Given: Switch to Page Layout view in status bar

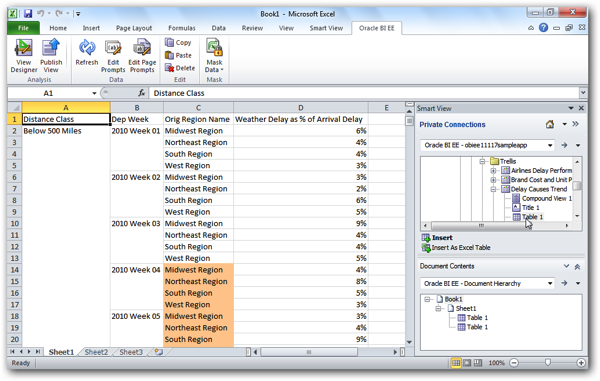Looking at the screenshot, I should 467,363.
